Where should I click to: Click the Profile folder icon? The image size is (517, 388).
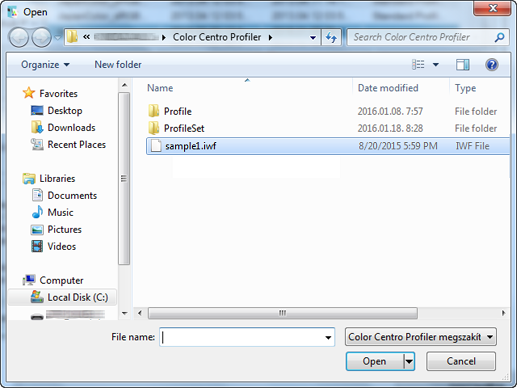(153, 111)
